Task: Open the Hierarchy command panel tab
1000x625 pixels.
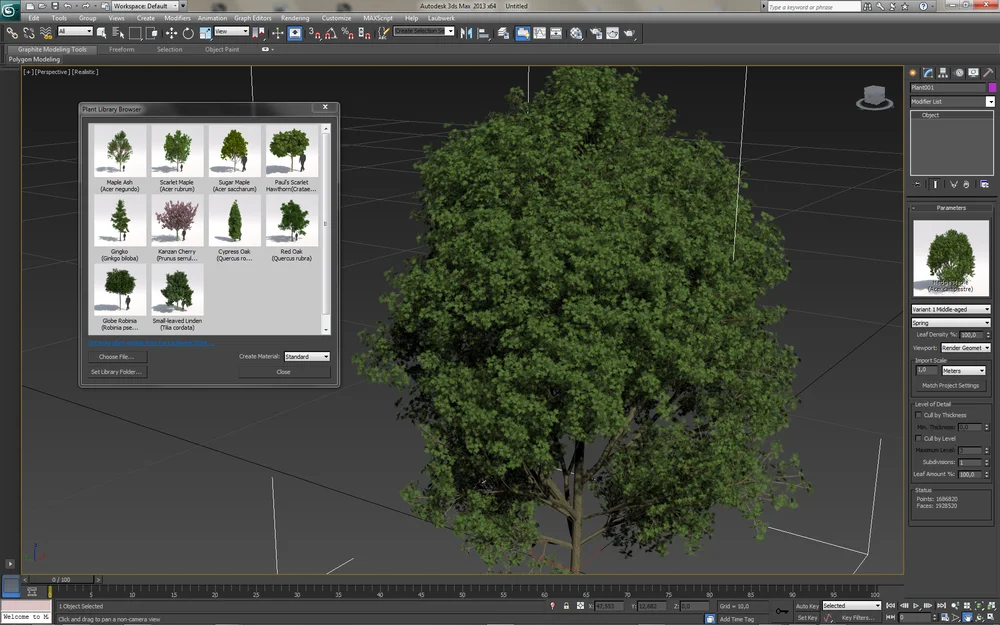Action: point(943,73)
